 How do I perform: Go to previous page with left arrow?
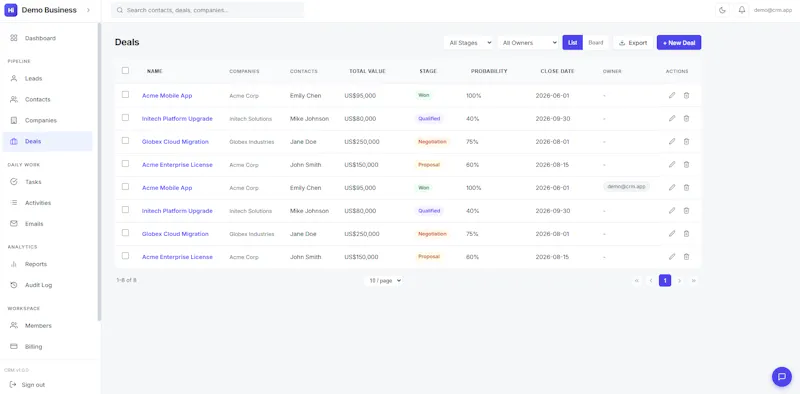pyautogui.click(x=651, y=281)
